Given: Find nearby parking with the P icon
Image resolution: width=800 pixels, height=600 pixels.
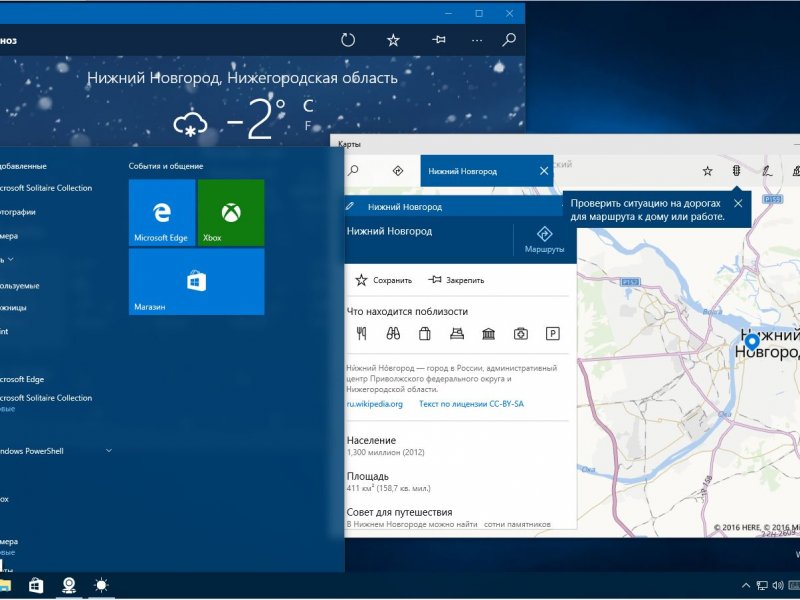Looking at the screenshot, I should coord(553,334).
